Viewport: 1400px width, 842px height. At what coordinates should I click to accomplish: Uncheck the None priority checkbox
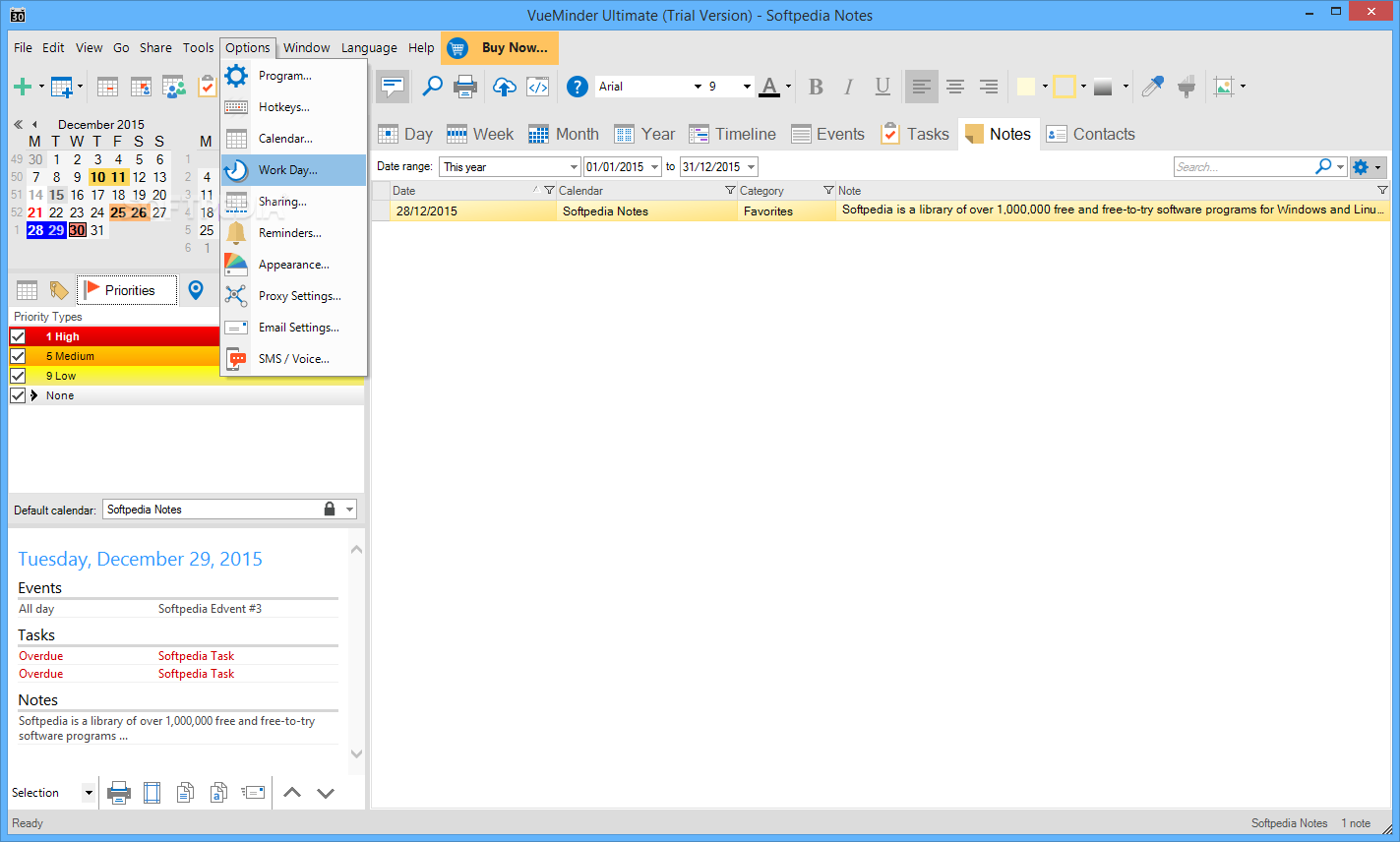18,395
